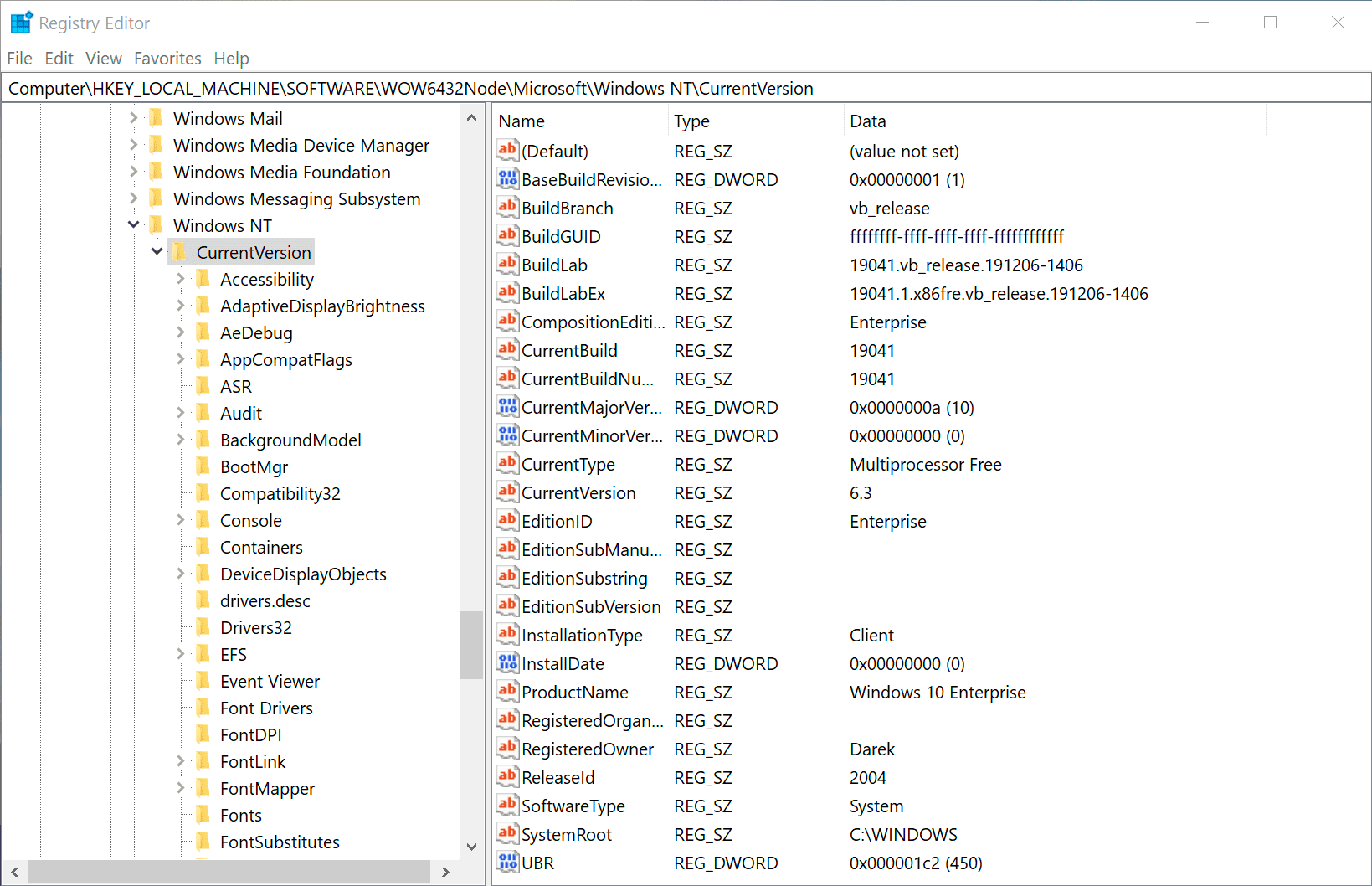Click the string icon beside RegisteredOwner
The image size is (1372, 886).
click(507, 748)
